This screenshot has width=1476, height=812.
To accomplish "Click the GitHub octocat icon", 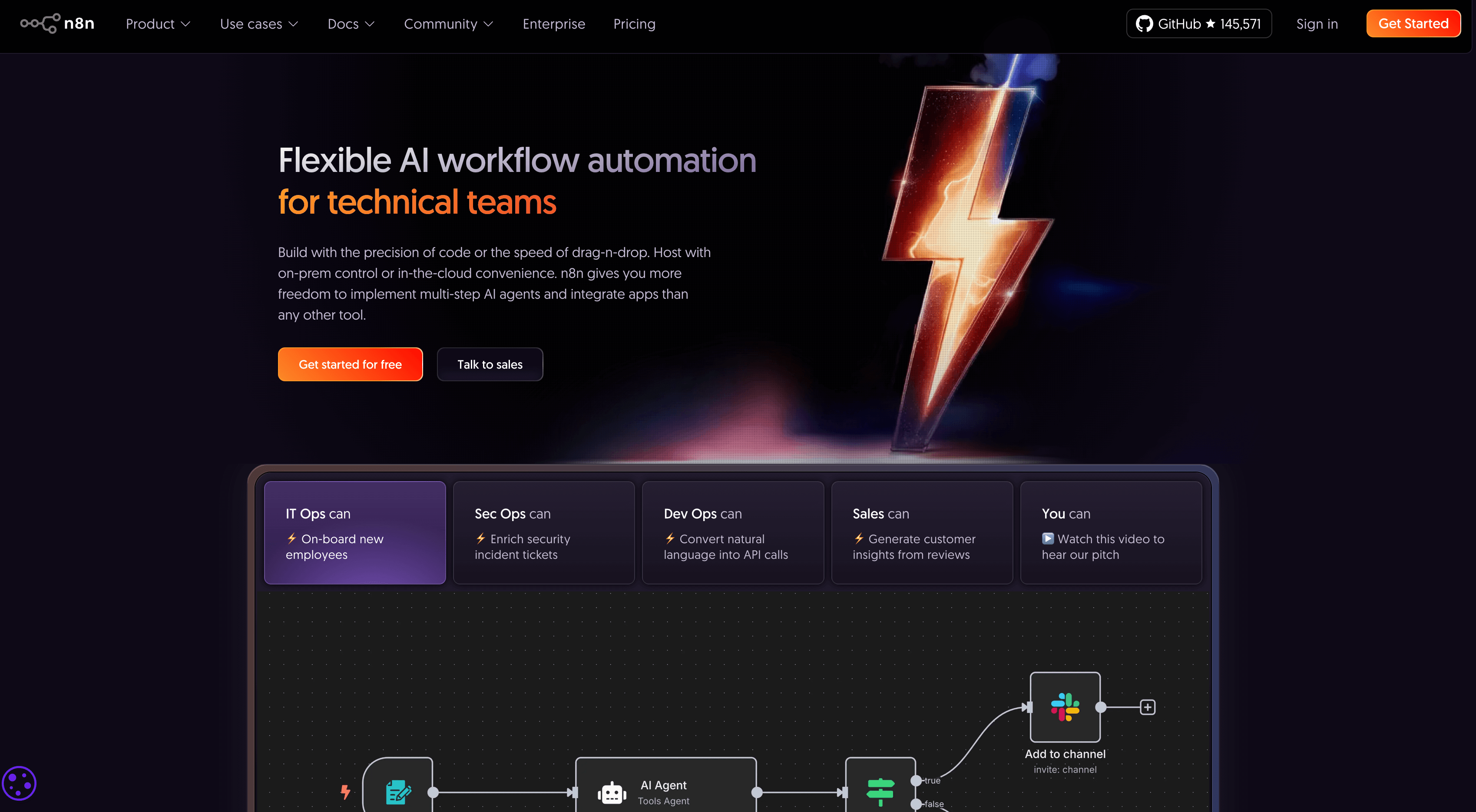I will tap(1144, 23).
